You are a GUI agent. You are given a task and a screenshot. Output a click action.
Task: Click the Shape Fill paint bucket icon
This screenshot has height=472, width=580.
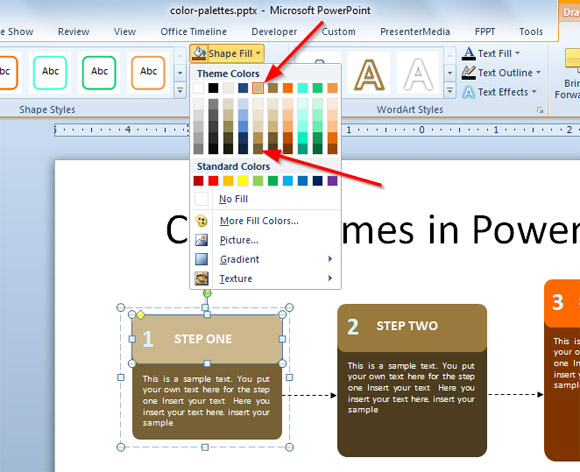click(200, 53)
